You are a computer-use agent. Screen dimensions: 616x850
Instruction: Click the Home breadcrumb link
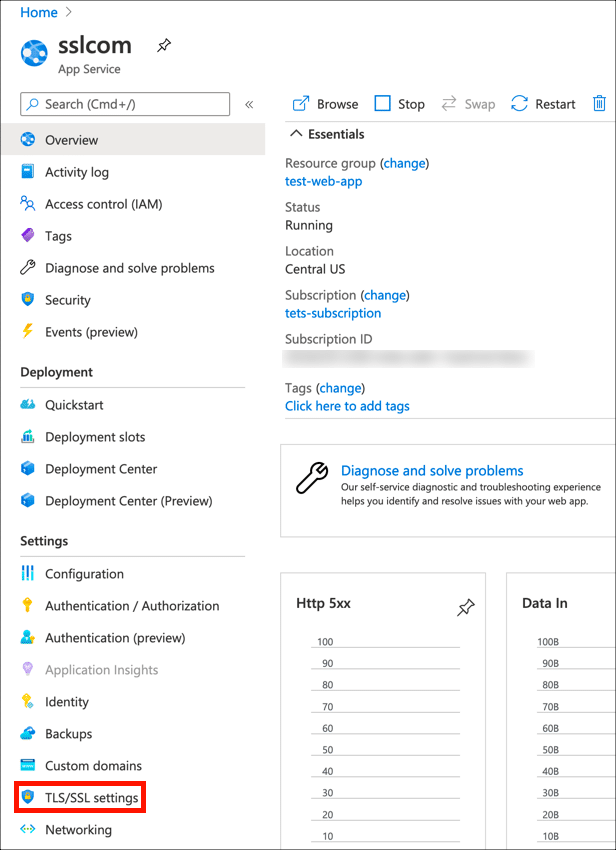(39, 12)
